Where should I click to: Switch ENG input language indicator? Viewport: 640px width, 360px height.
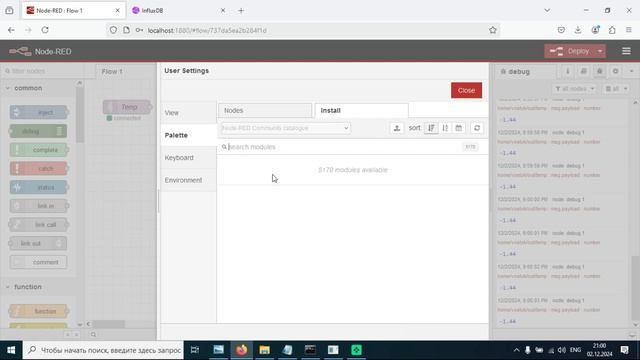(576, 350)
